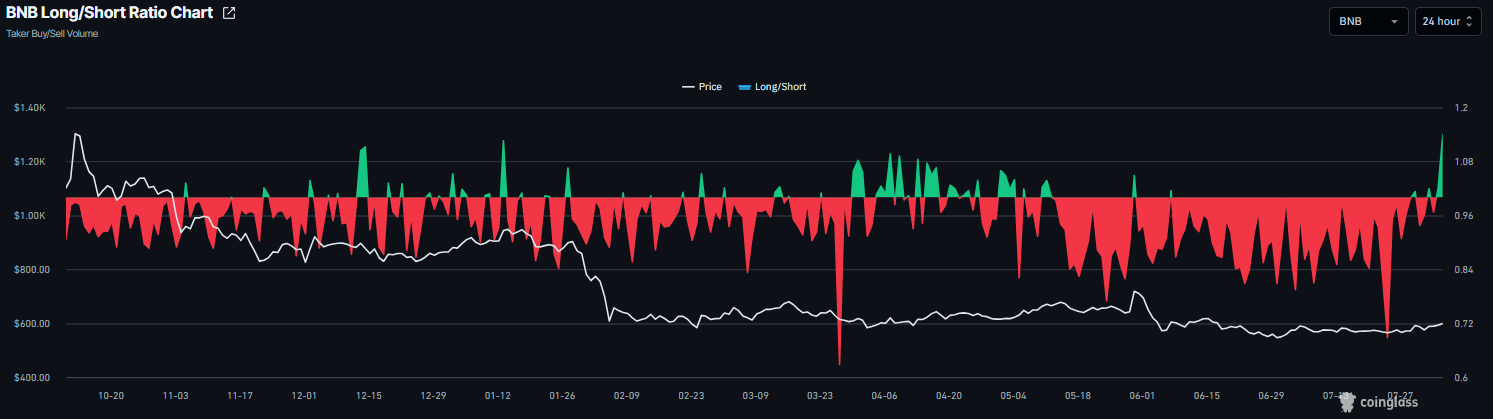The width and height of the screenshot is (1493, 419).
Task: Click the 07-27 date label
Action: click(x=1401, y=396)
